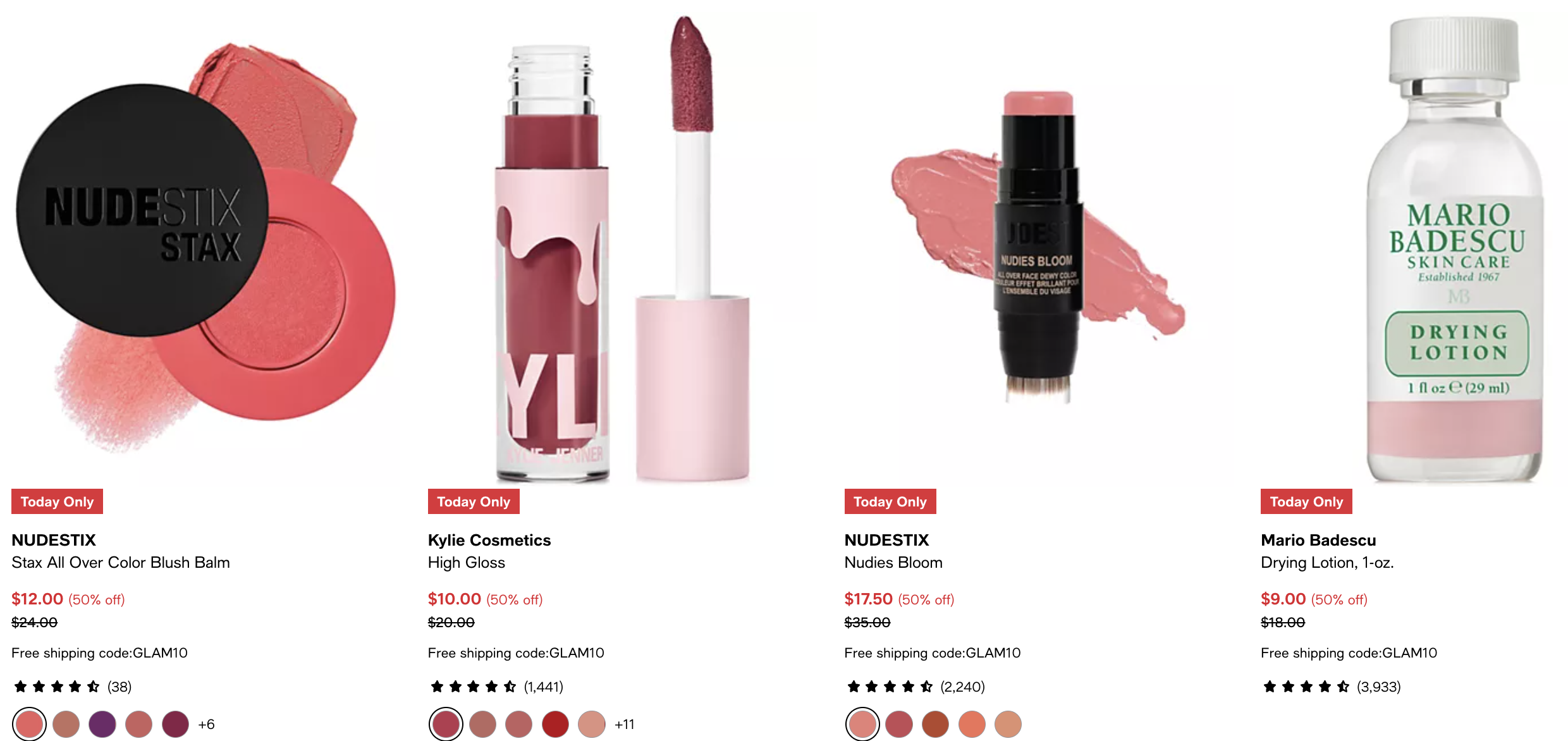Select the orange coral swatch for Nudies Bloom
Viewport: 1568px width, 741px height.
[972, 724]
